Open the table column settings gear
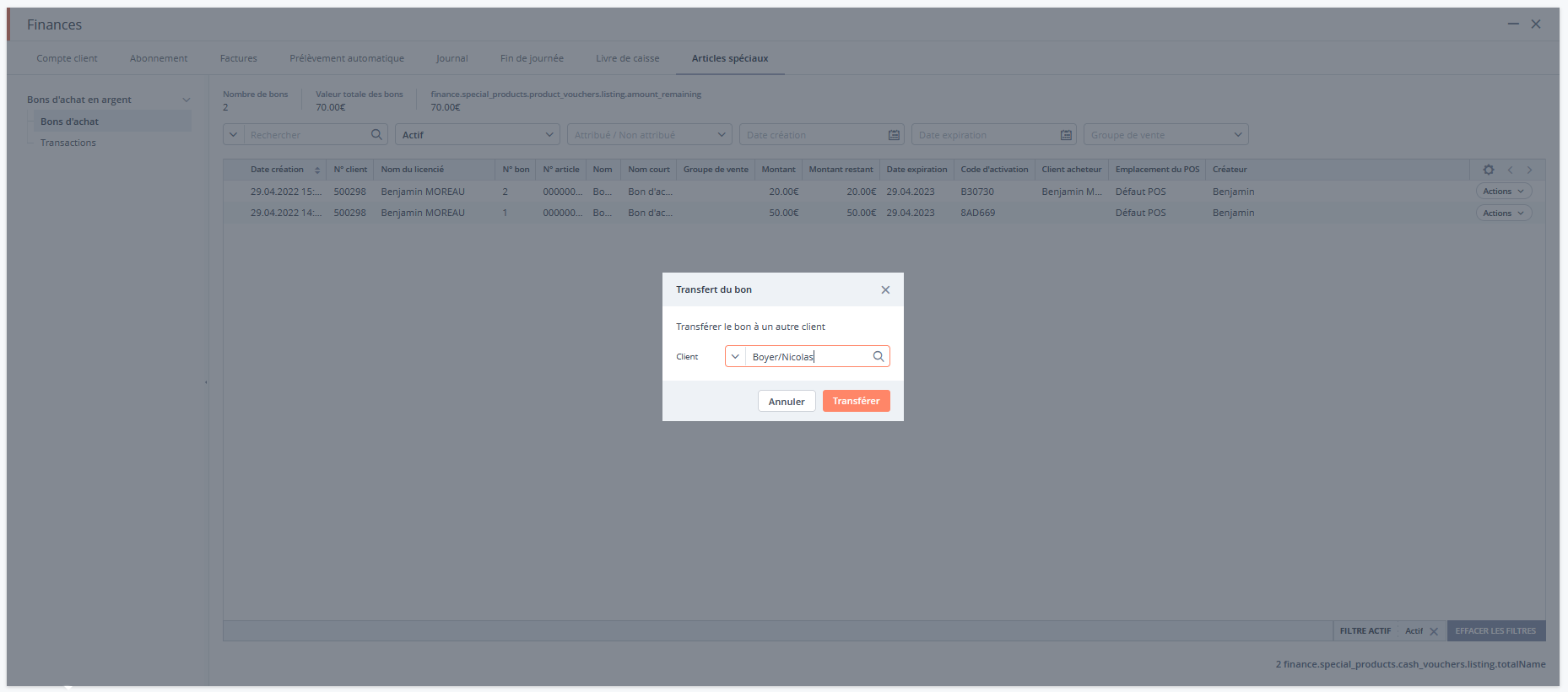 [1489, 170]
